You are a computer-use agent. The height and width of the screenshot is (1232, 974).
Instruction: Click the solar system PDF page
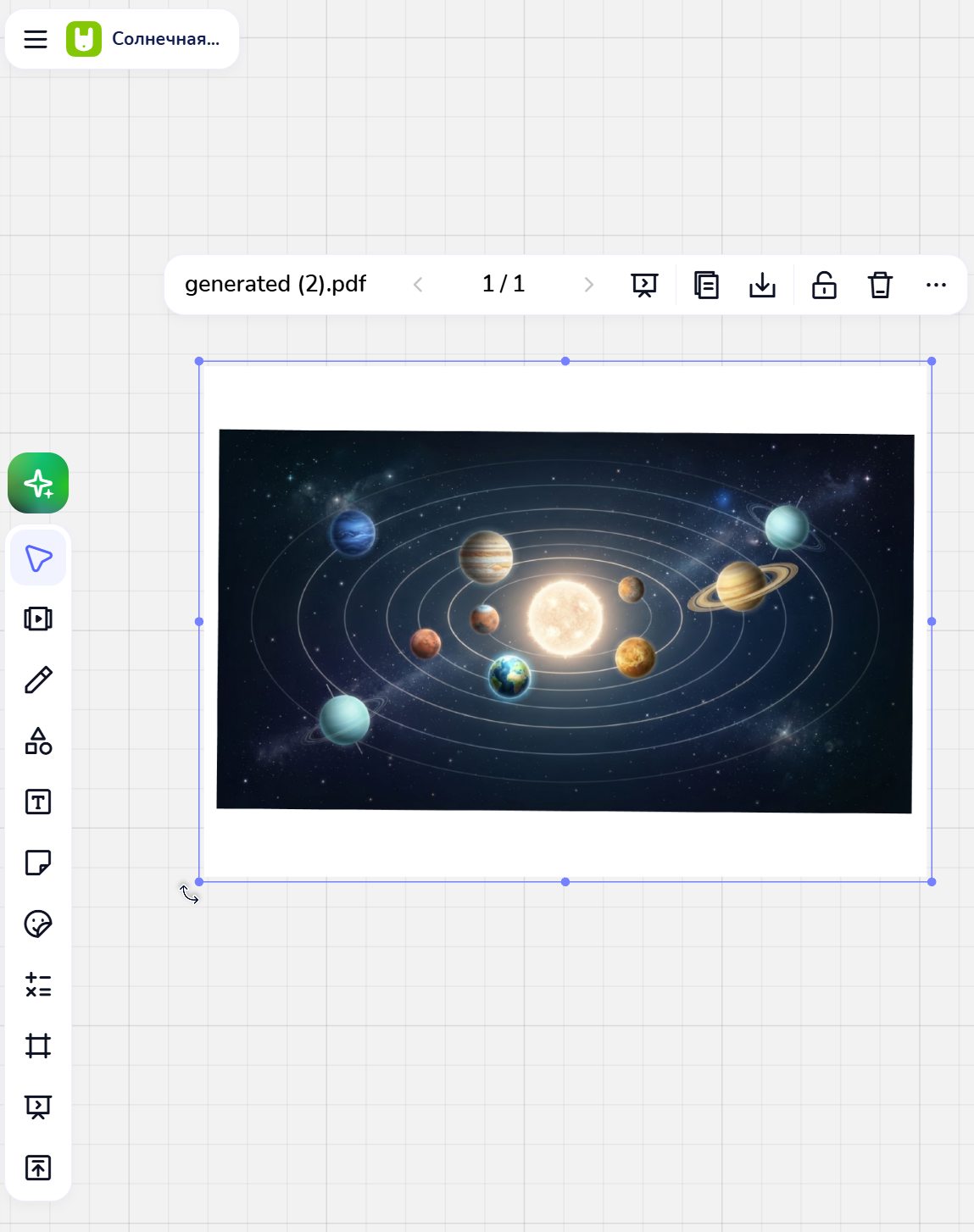[565, 622]
